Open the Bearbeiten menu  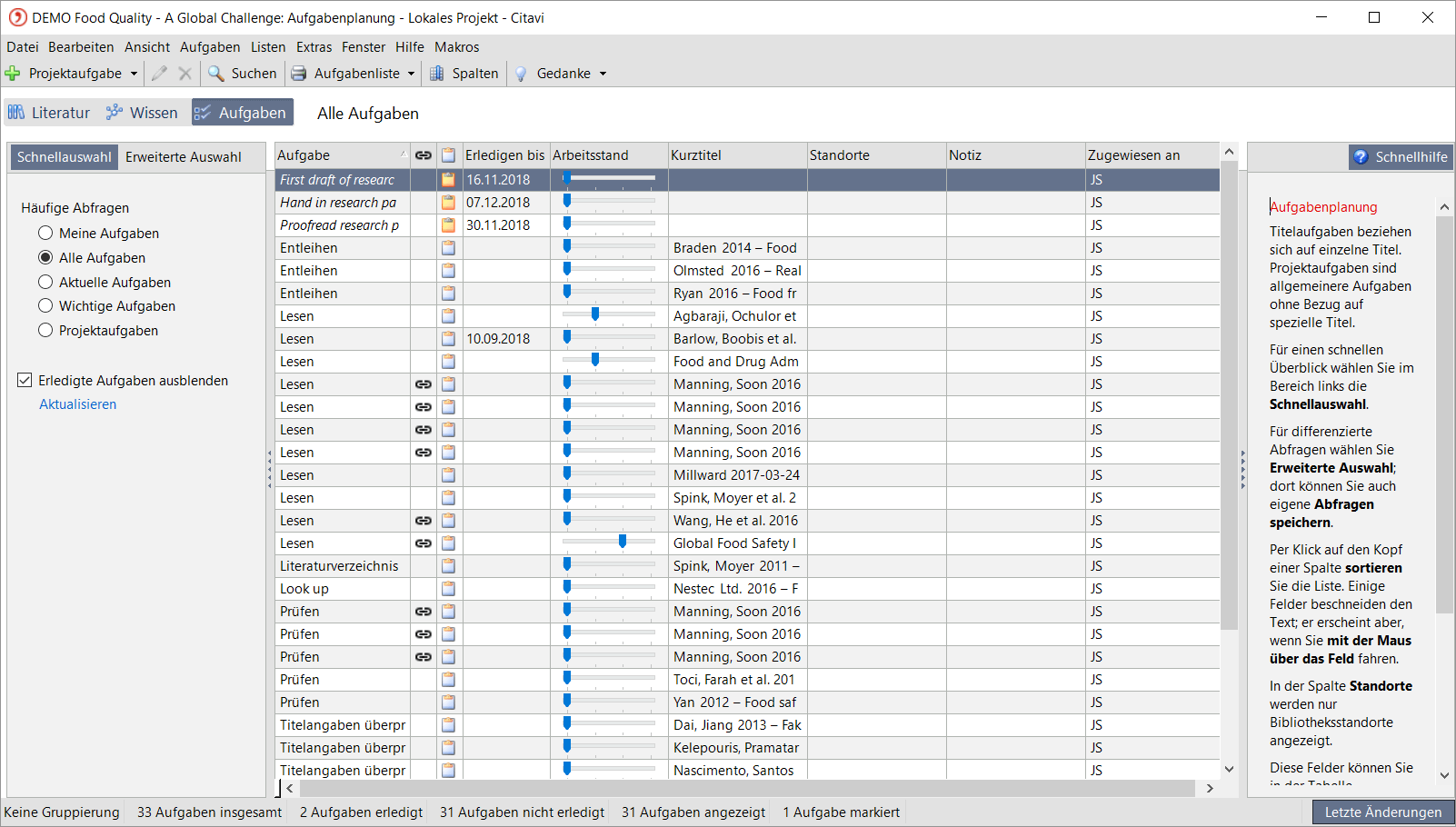coord(81,47)
